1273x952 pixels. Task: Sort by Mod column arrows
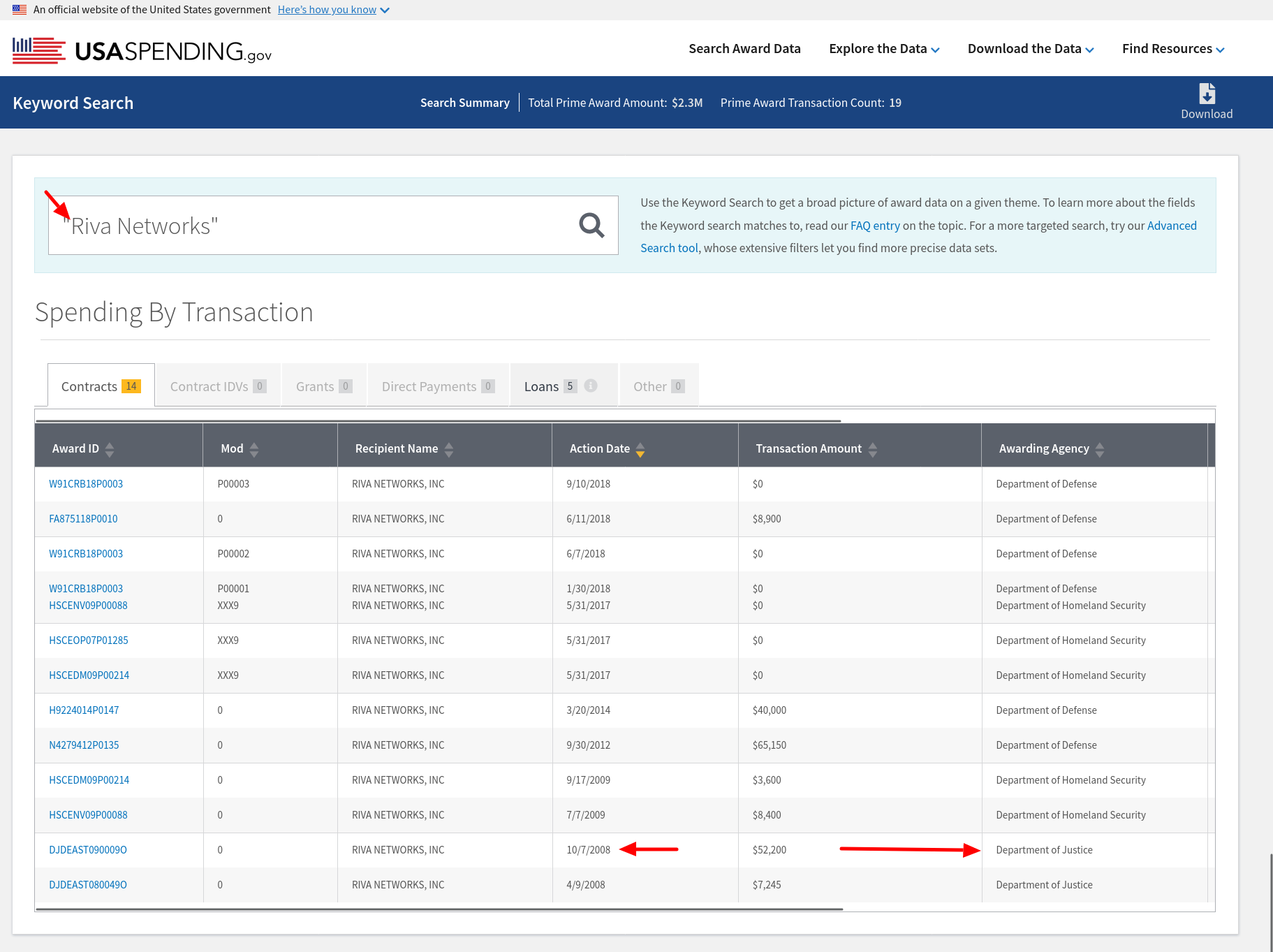tap(254, 449)
